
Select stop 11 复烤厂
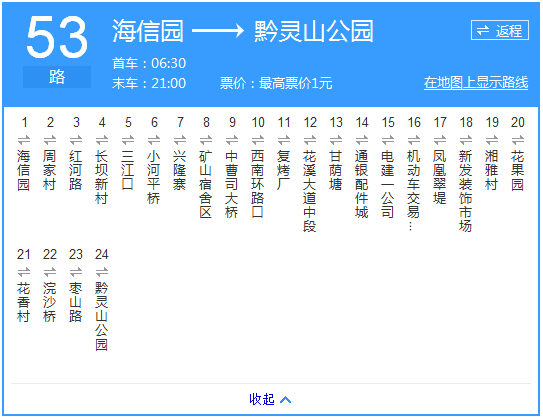click(x=283, y=170)
